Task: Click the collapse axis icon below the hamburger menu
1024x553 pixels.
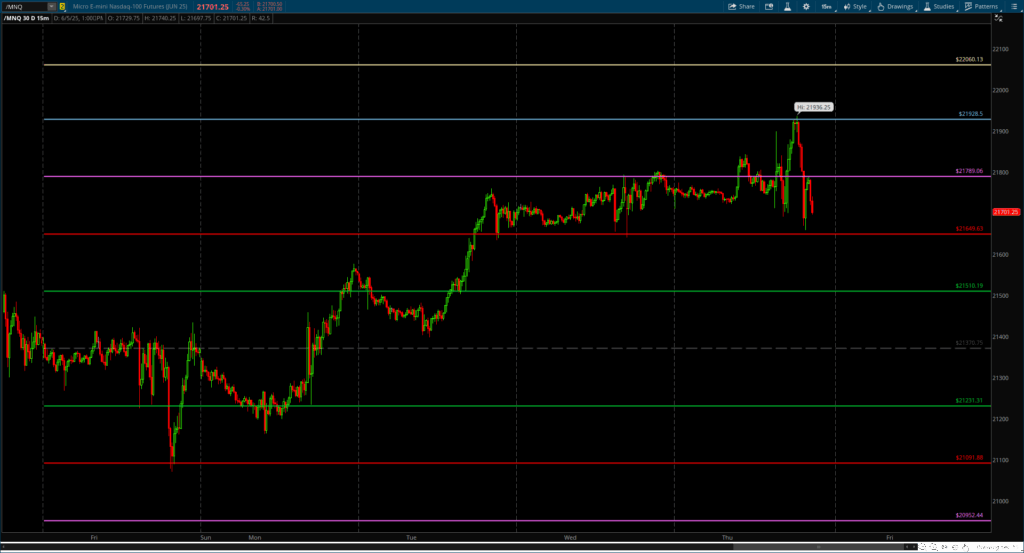Action: point(999,18)
